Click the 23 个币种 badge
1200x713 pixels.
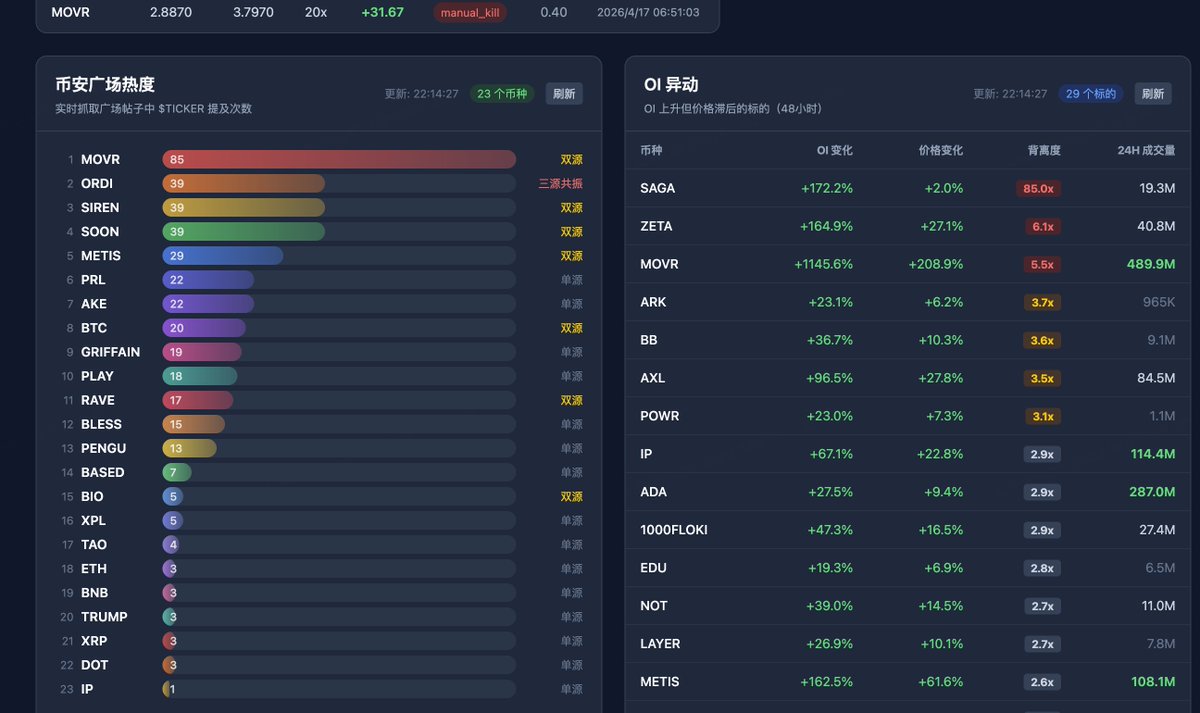click(x=503, y=94)
